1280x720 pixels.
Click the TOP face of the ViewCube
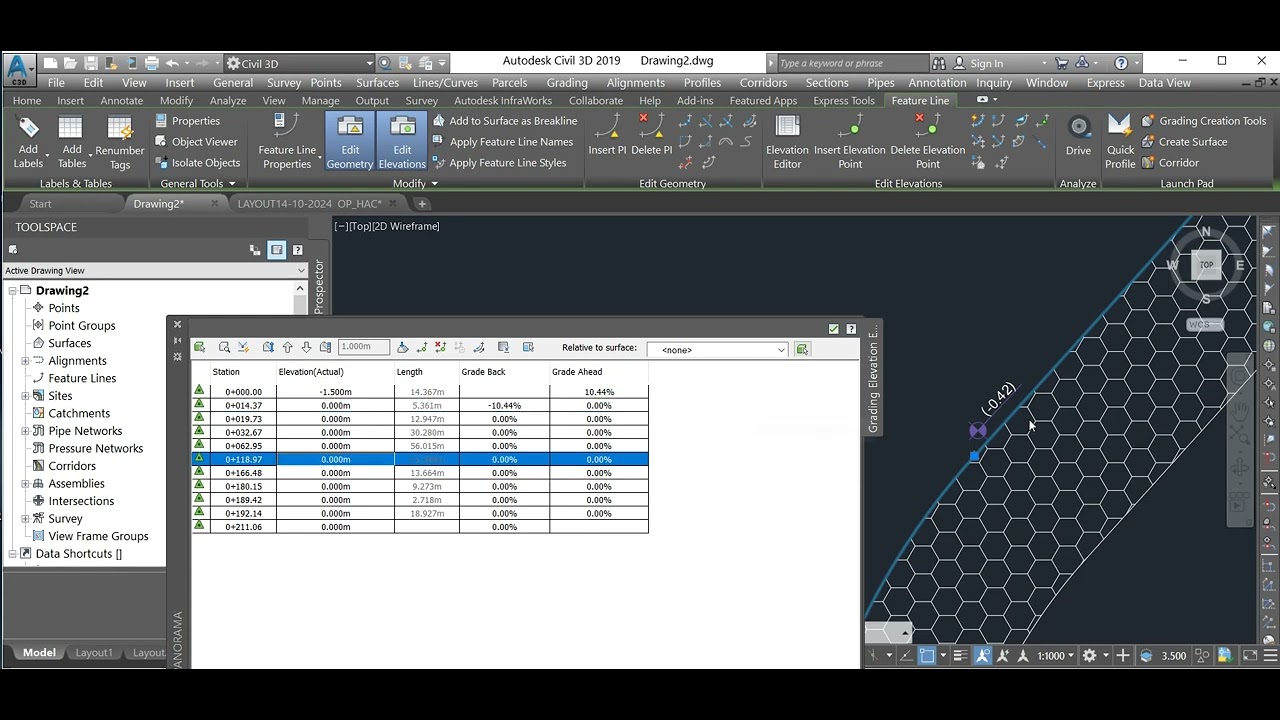point(1206,265)
